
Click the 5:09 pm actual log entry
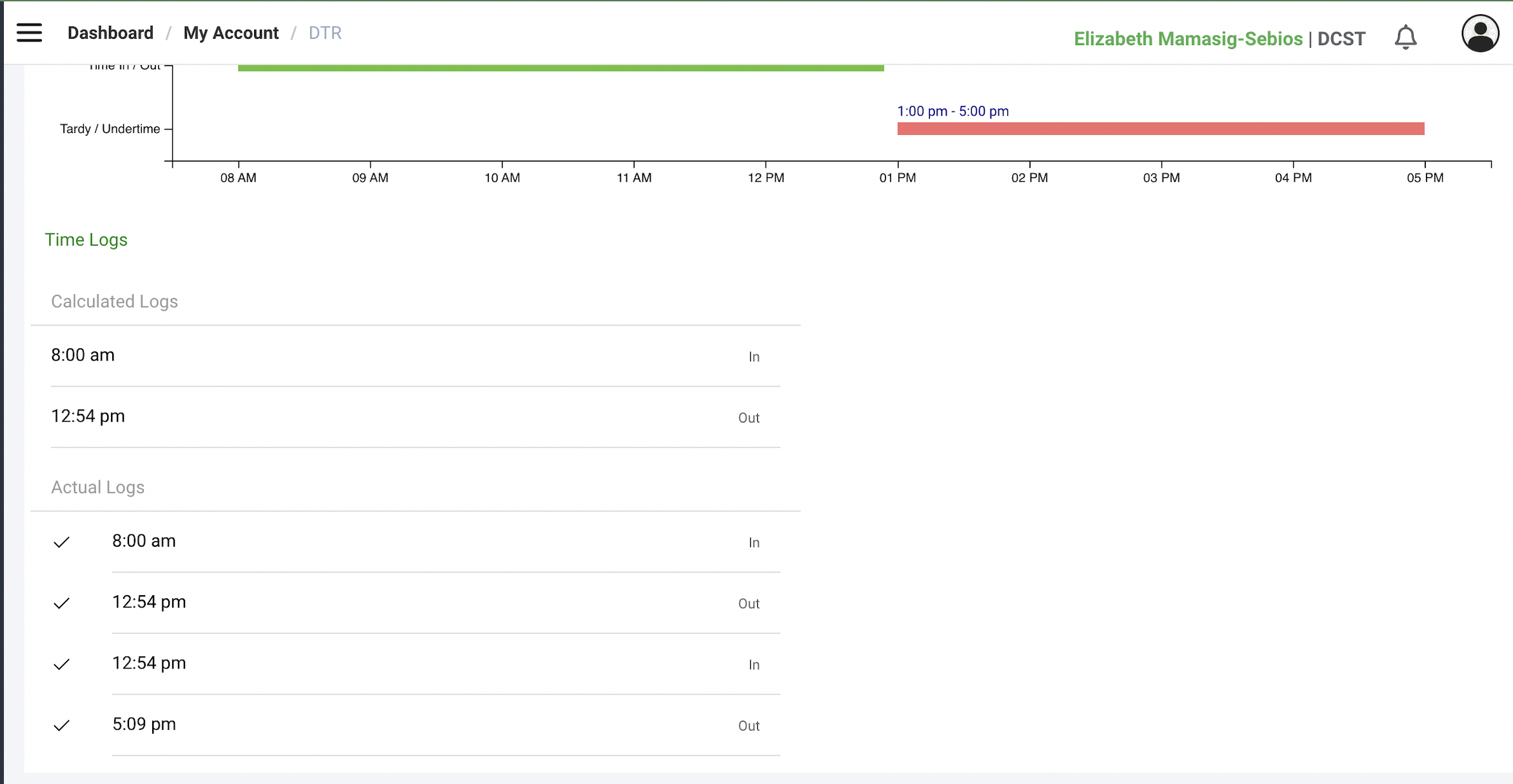pyautogui.click(x=144, y=725)
